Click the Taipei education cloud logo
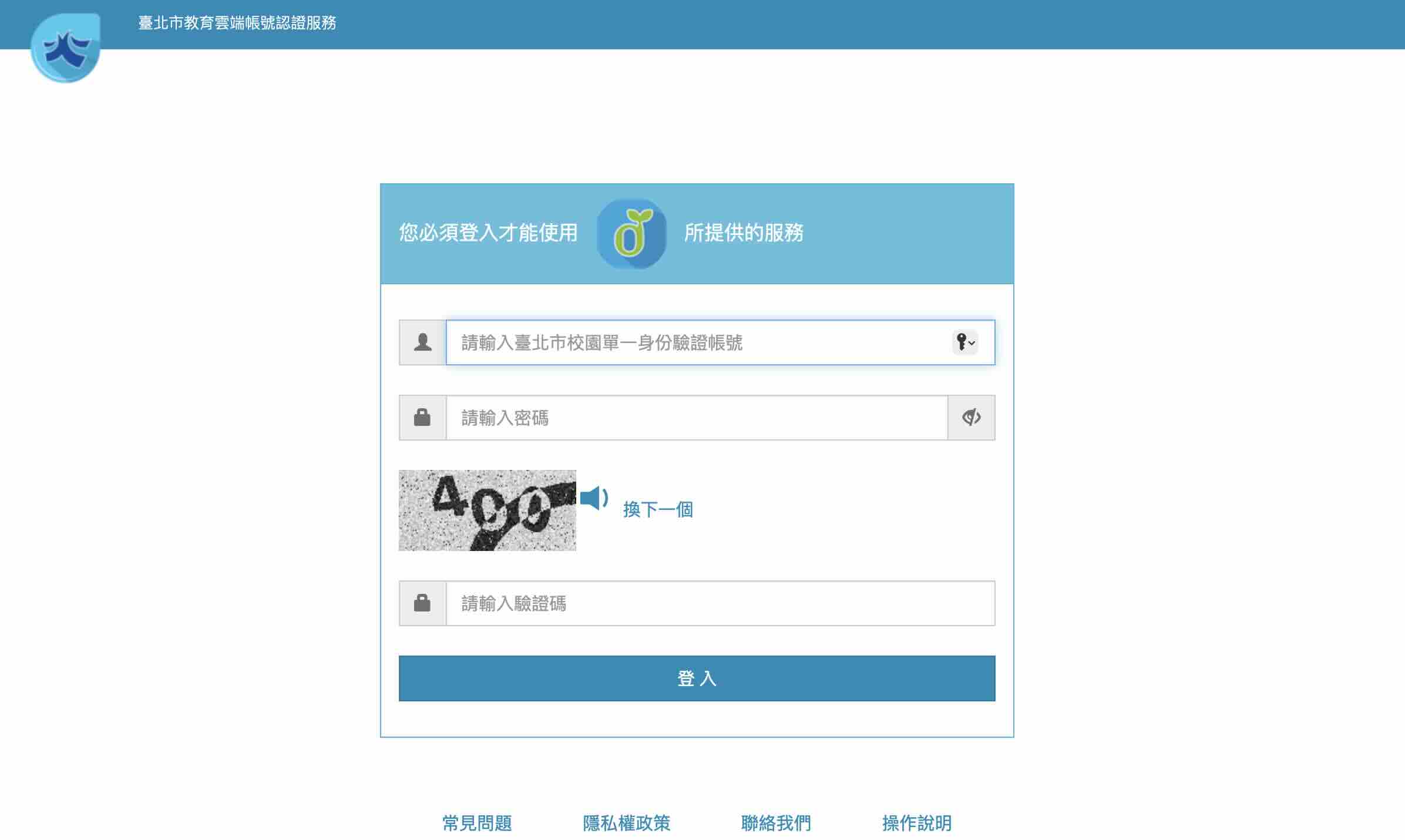1405x840 pixels. pos(65,48)
